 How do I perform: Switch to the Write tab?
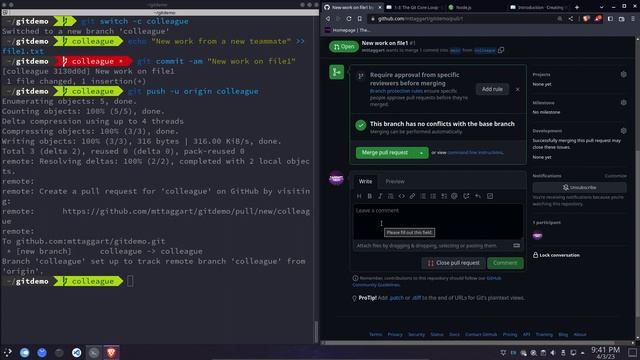point(365,181)
